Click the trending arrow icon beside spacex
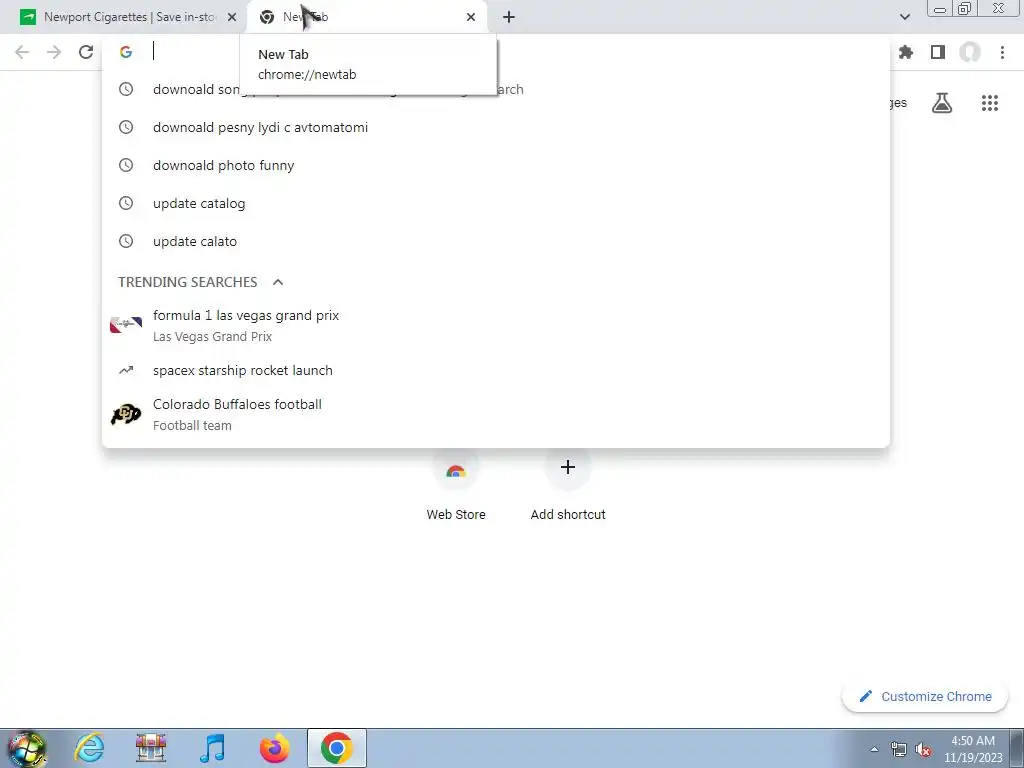Screen dimensions: 1024x768 click(x=126, y=370)
